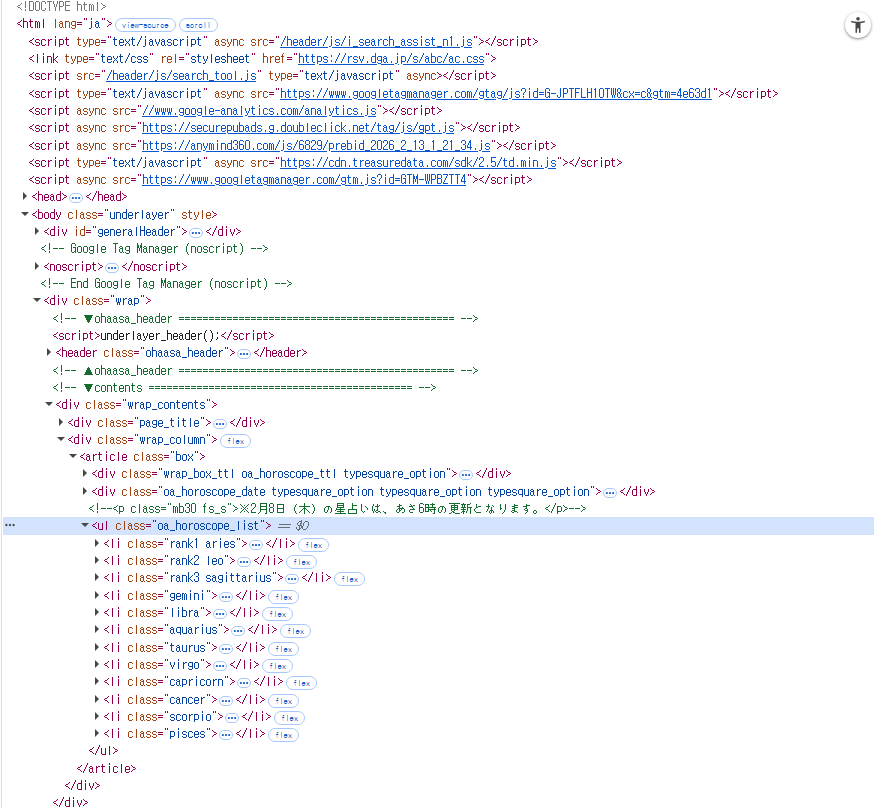Collapse the oa_horoscope_list ul
874x808 pixels.
click(x=85, y=525)
